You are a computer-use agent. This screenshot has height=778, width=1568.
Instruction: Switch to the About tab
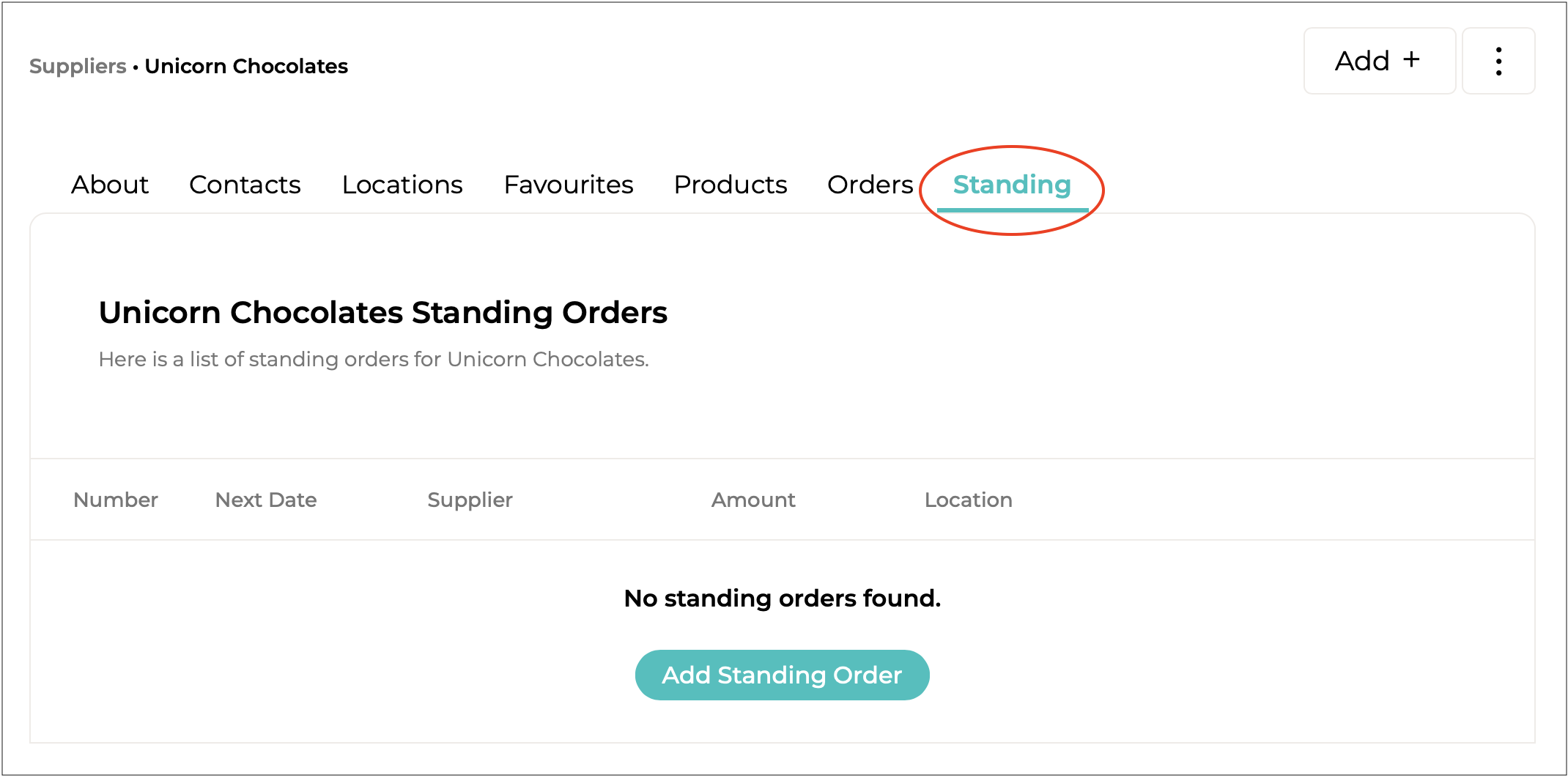coord(110,185)
